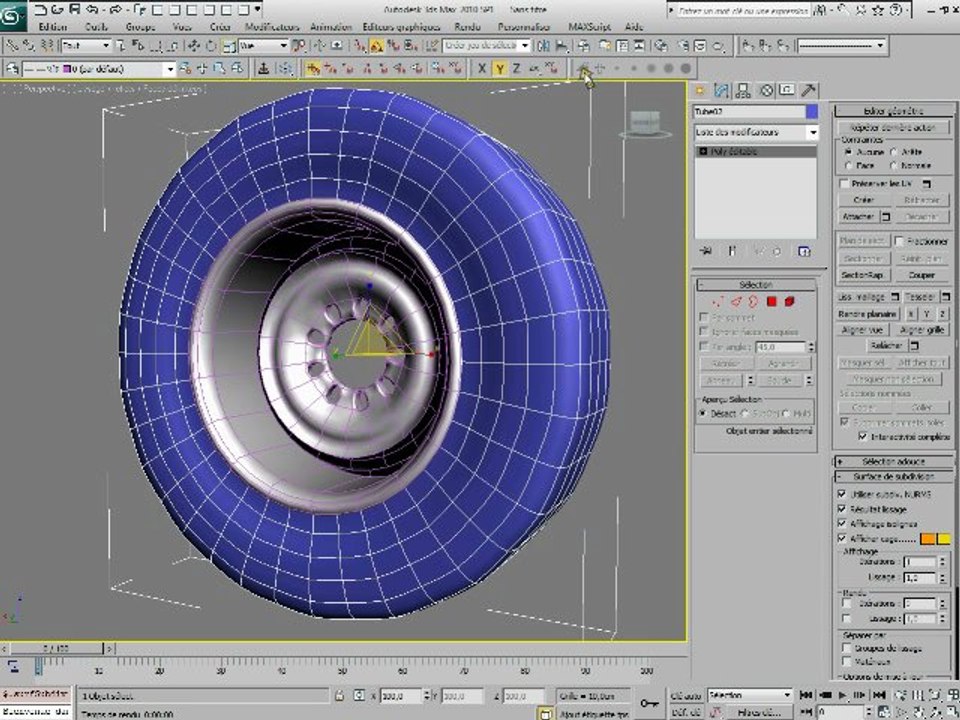
Task: Expand the Poly éditable stack entry
Action: pyautogui.click(x=703, y=151)
